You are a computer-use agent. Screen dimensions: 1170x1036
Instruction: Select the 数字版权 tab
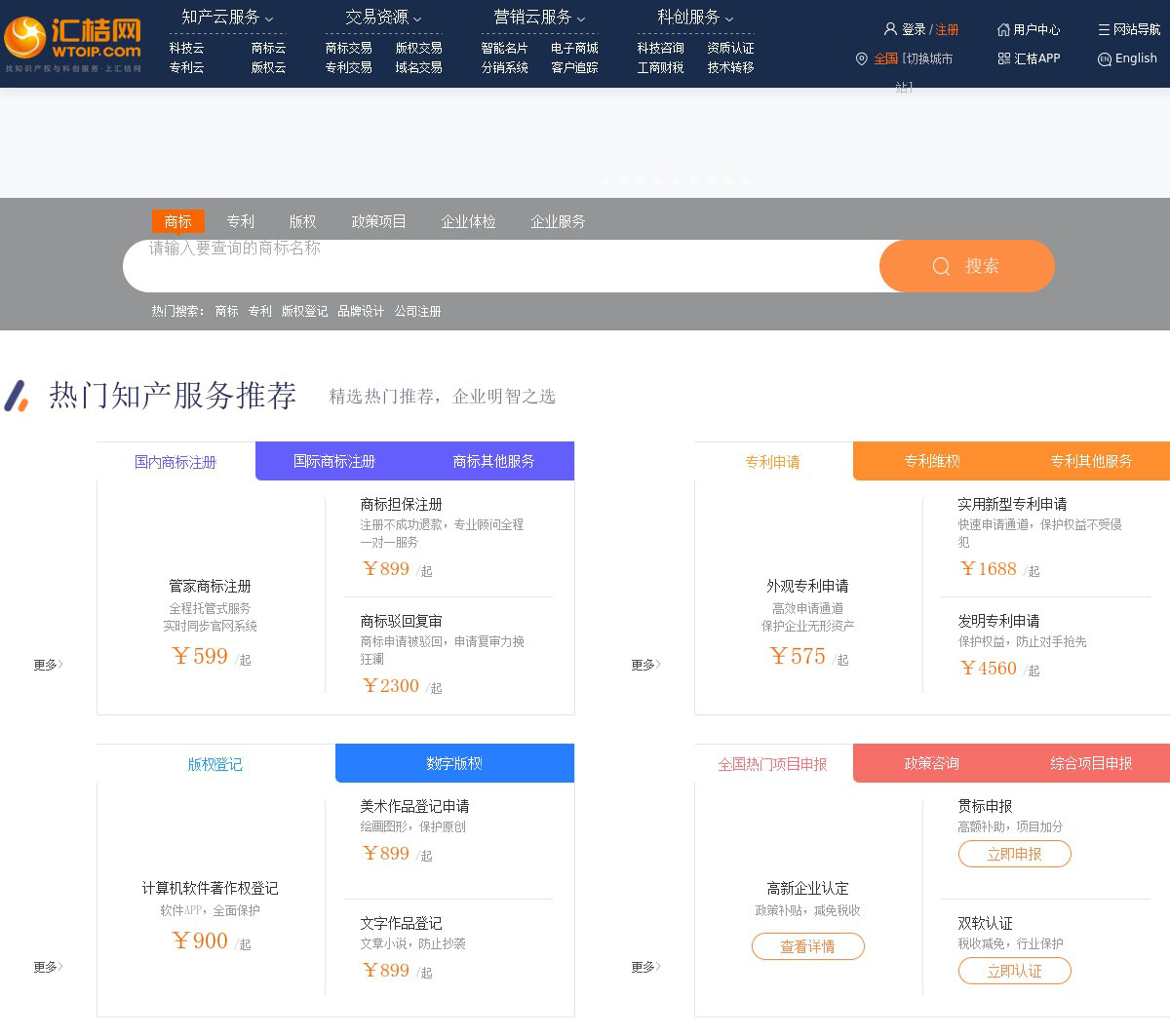(x=454, y=763)
